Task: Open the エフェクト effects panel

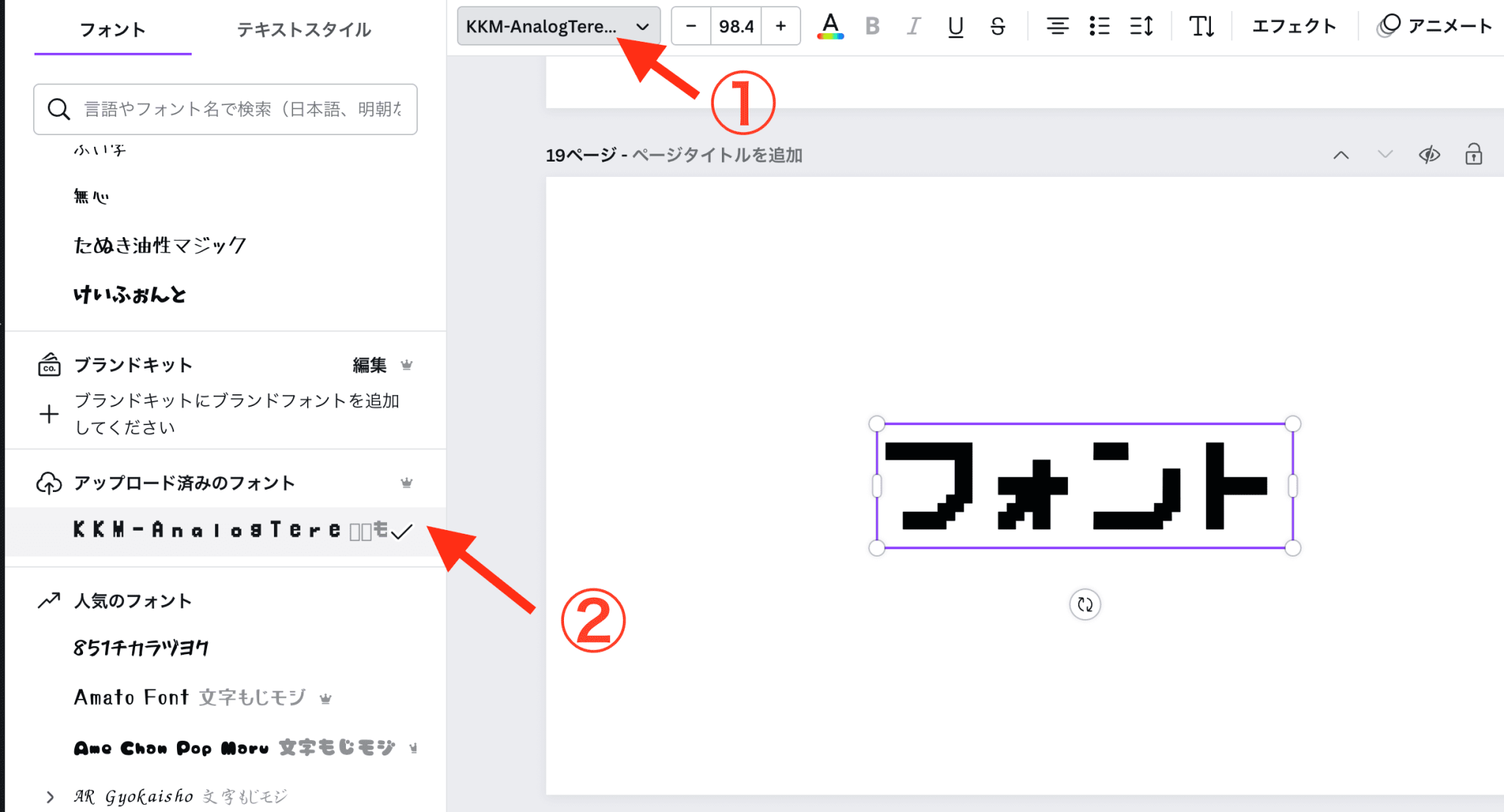Action: pos(1293,26)
